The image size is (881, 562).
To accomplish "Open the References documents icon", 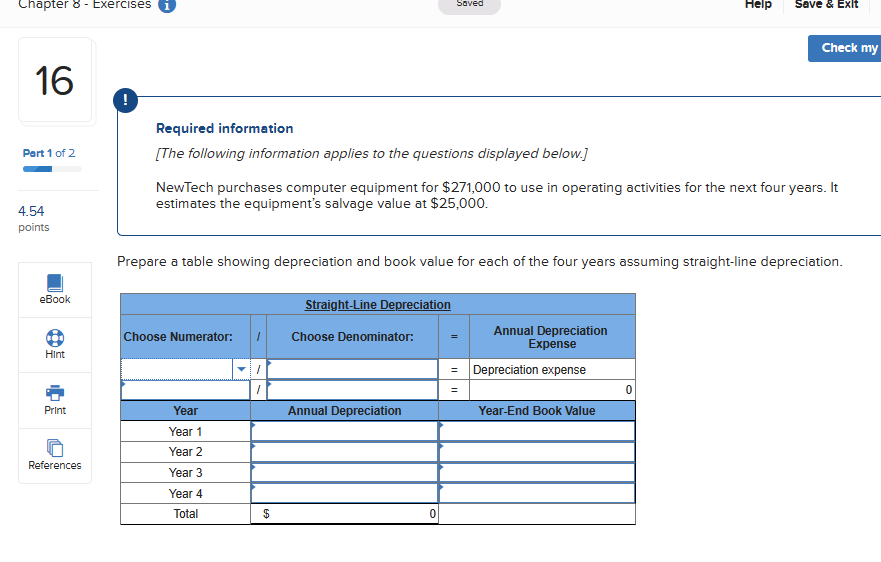I will (x=55, y=448).
